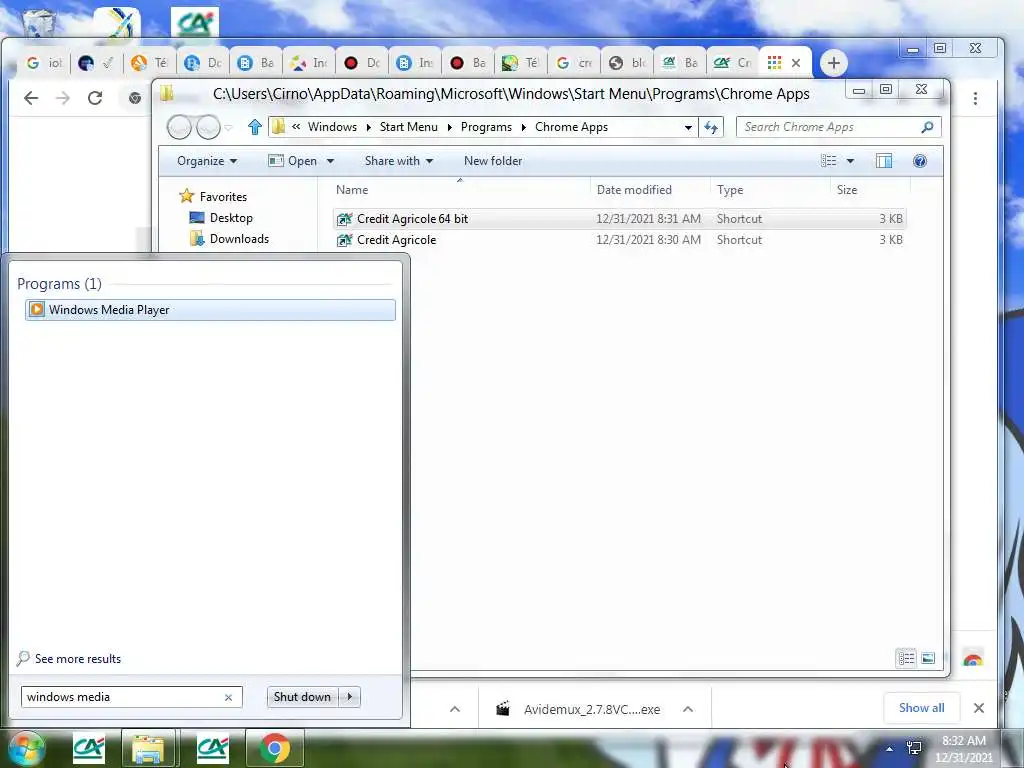Expand address bar history dropdown
Image resolution: width=1024 pixels, height=768 pixels.
coord(688,127)
